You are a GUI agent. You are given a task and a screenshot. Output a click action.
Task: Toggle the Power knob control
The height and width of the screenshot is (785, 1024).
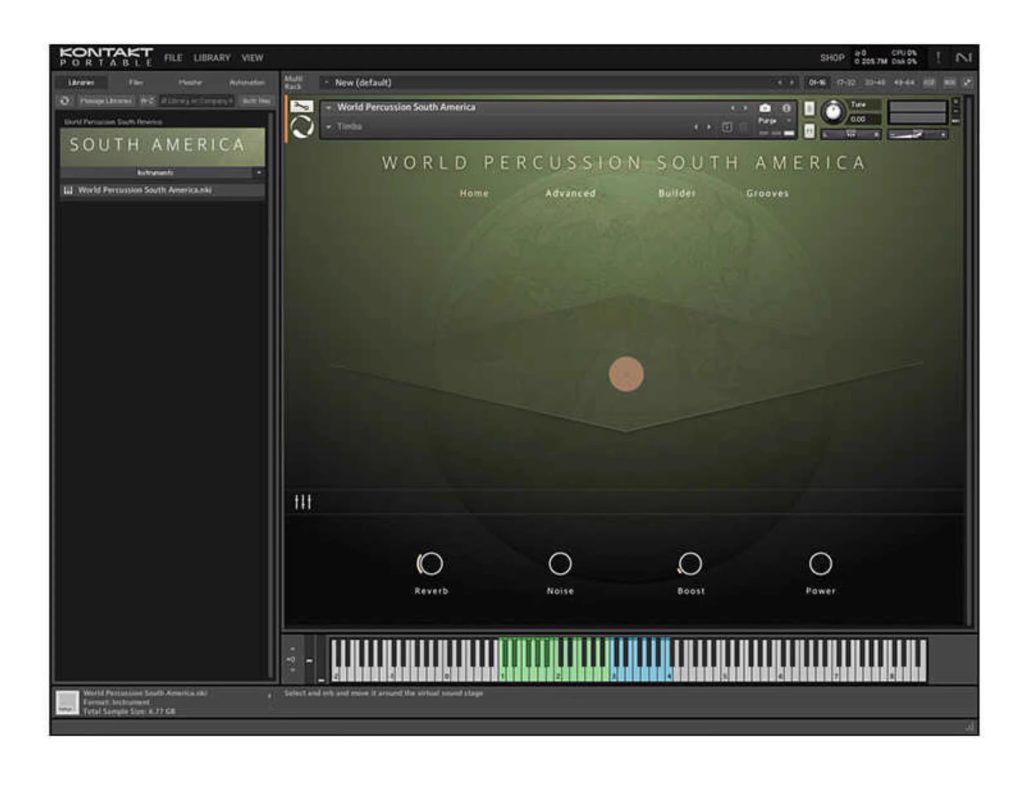point(820,564)
